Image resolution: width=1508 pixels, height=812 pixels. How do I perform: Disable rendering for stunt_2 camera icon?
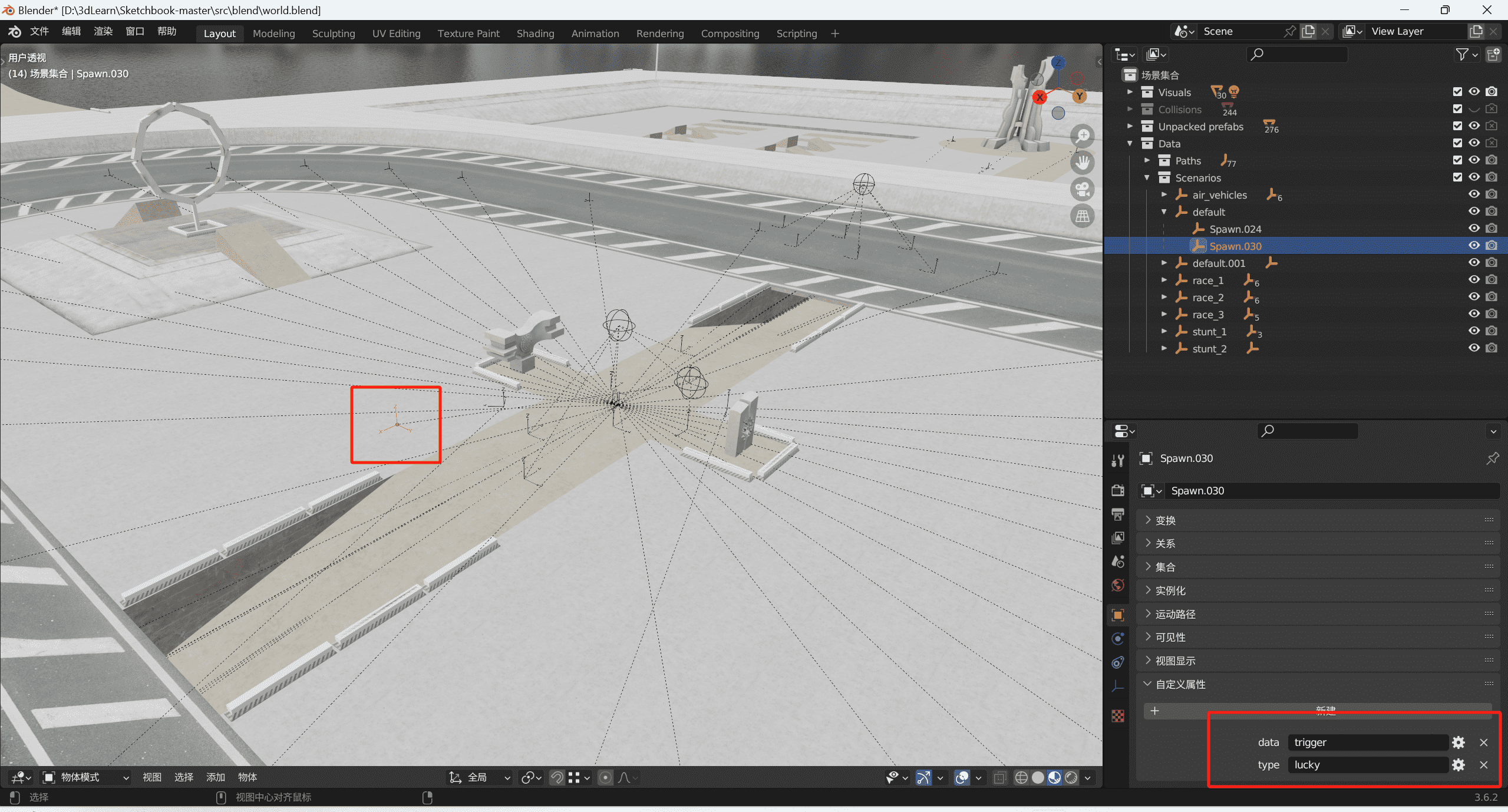point(1491,348)
